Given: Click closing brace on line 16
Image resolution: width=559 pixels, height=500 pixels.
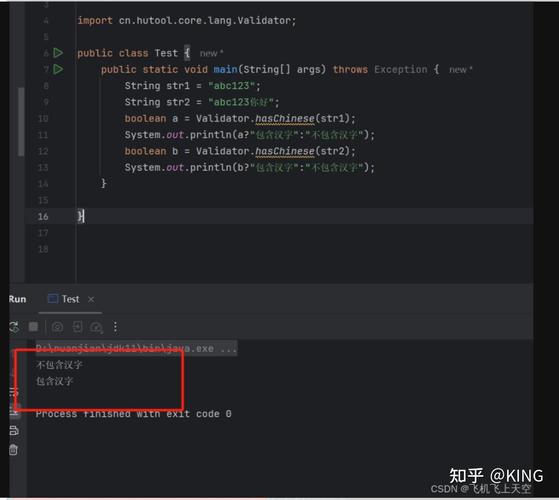Looking at the screenshot, I should coord(81,216).
